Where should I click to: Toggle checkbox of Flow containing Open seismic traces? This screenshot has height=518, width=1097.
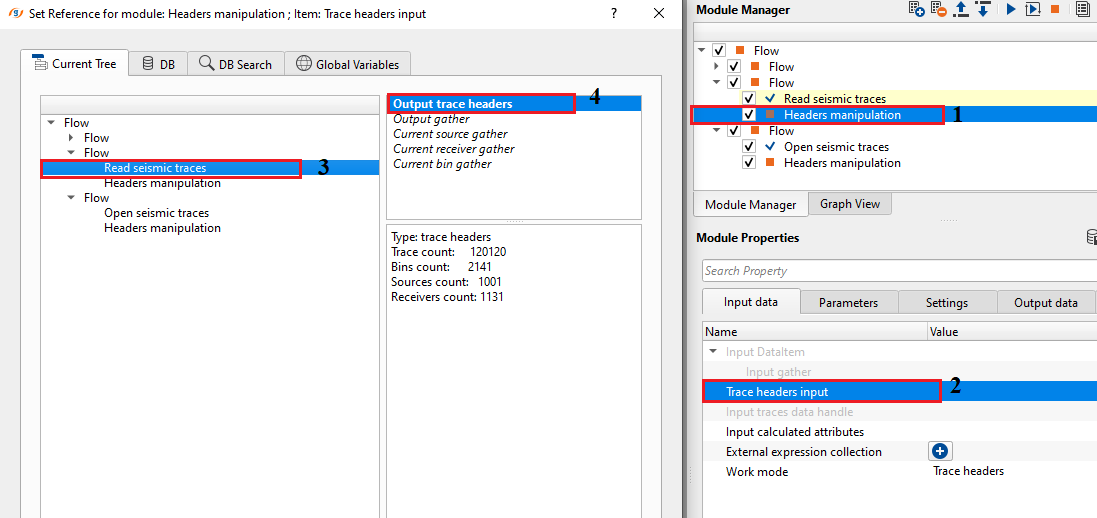click(734, 131)
